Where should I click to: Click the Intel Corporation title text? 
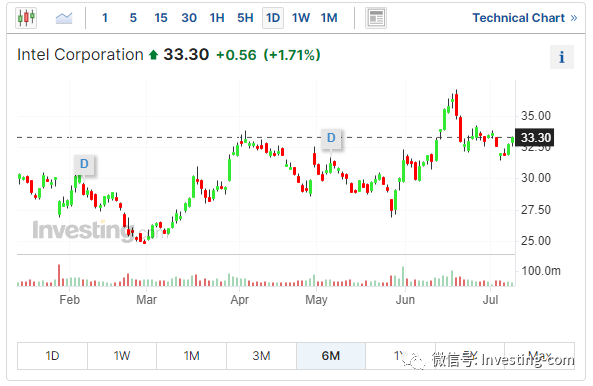point(80,55)
